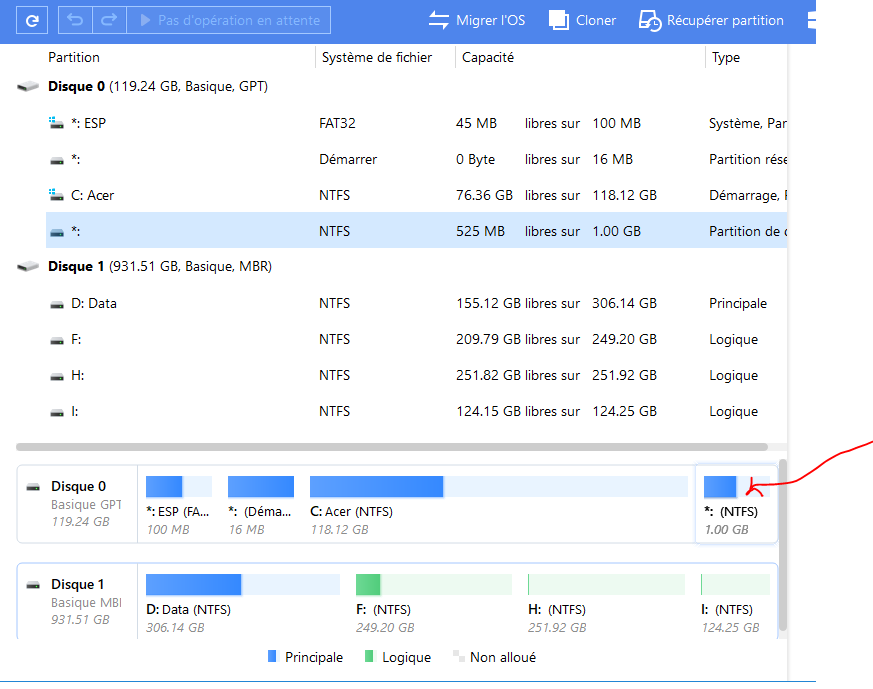873x689 pixels.
Task: Click the refresh icon in toolbar
Action: 32,21
